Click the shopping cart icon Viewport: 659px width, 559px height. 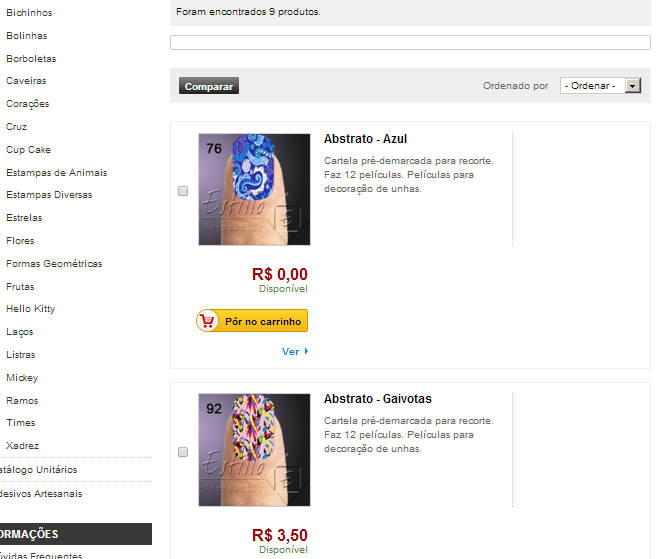(x=209, y=321)
